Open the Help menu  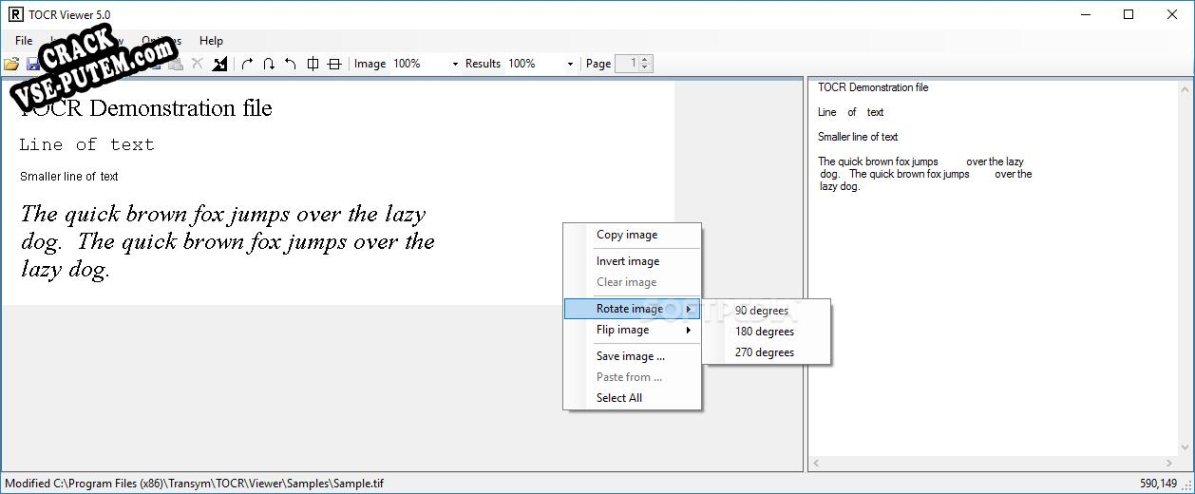tap(211, 40)
